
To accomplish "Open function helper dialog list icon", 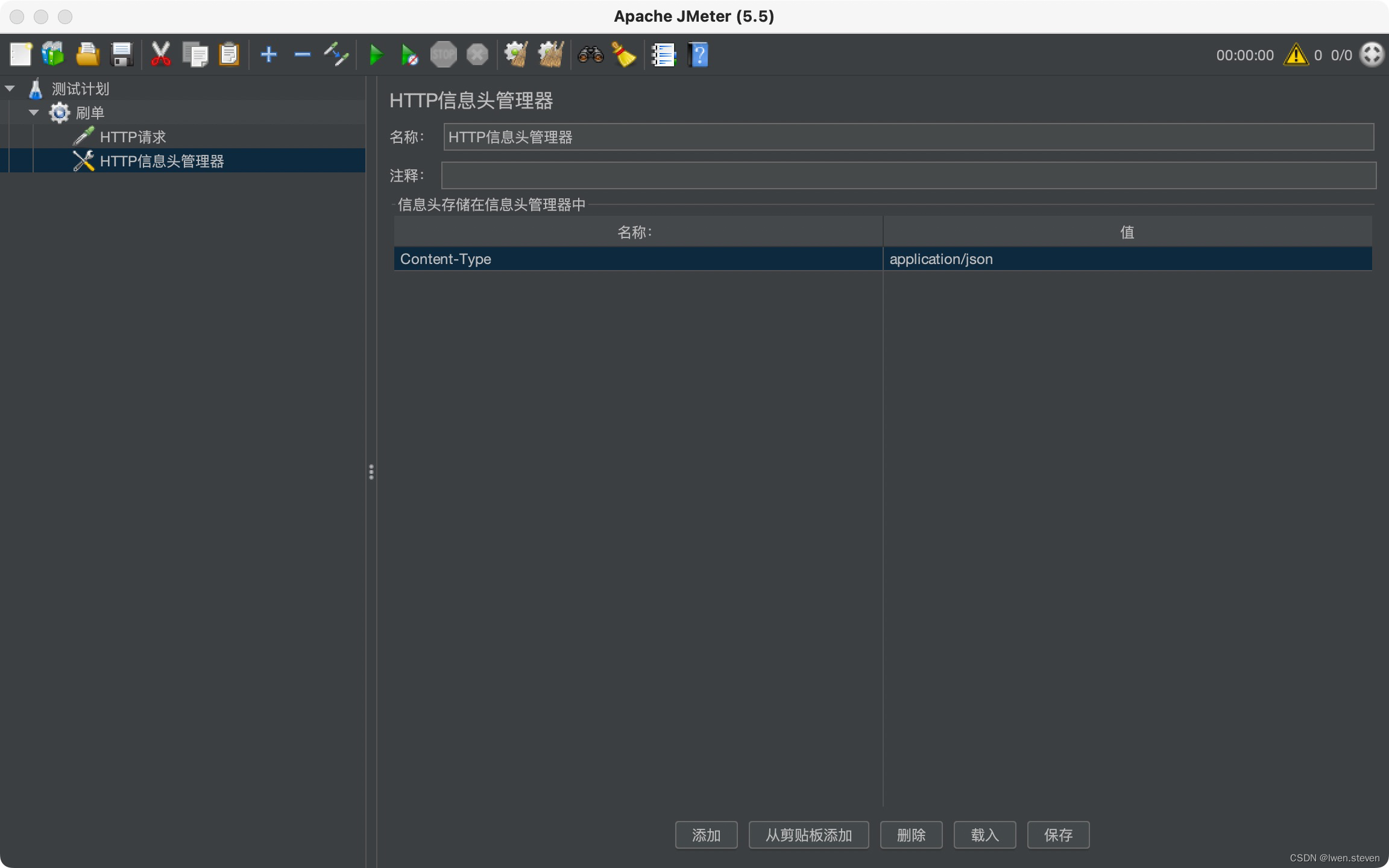I will [x=664, y=55].
